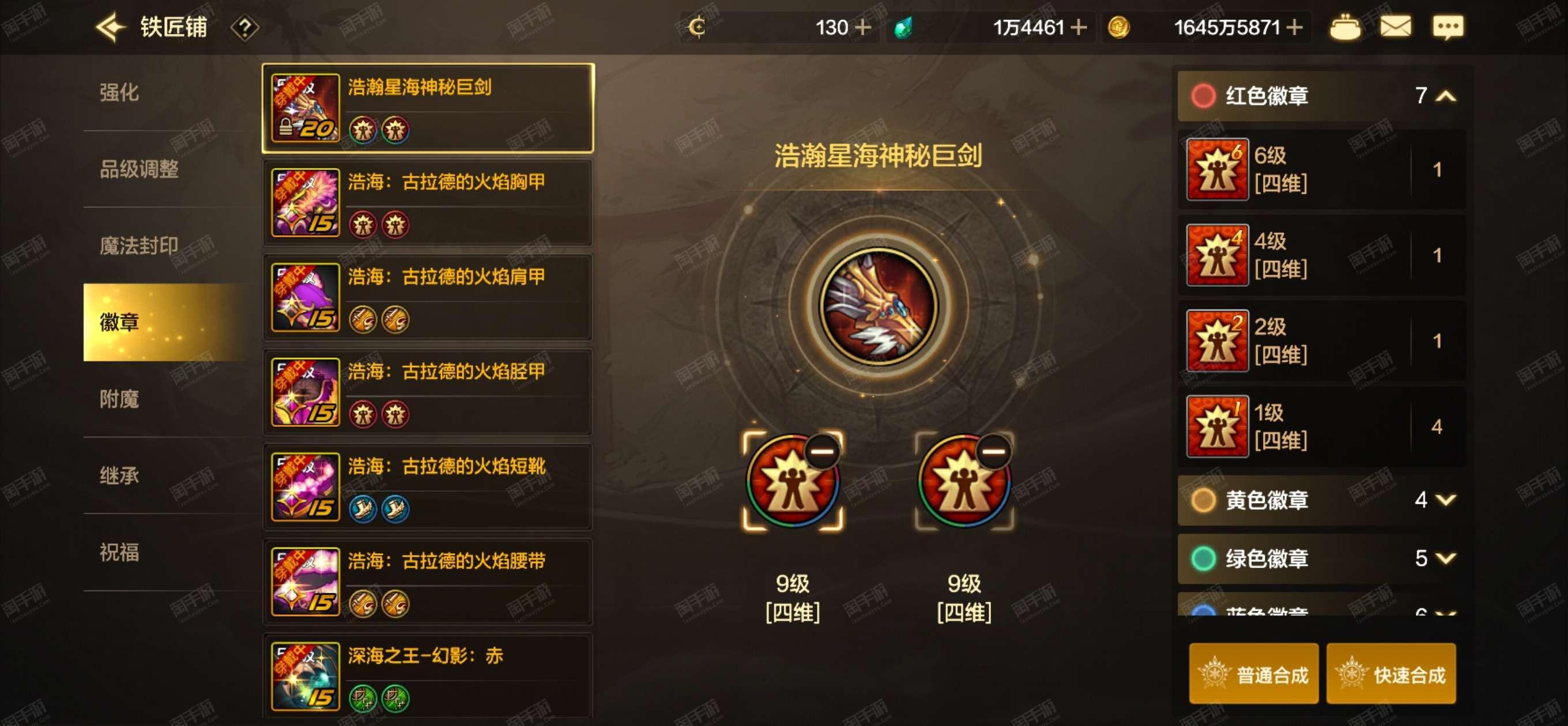Select 浩海：古拉德的火焰胸甲 equipment entry

[428, 203]
